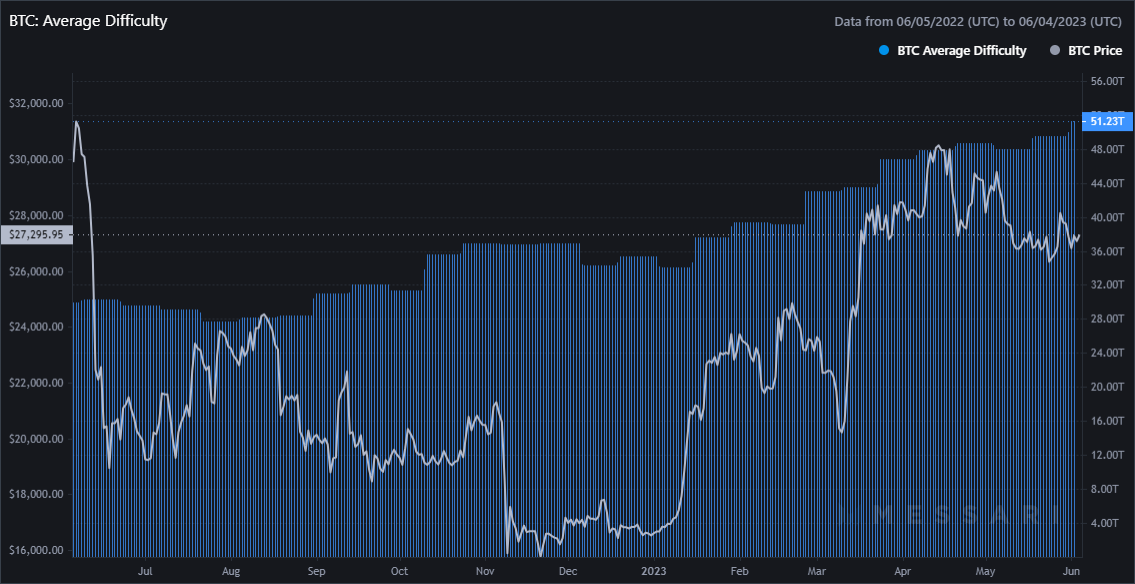Click the $20,000.00 price axis label

[x=36, y=439]
